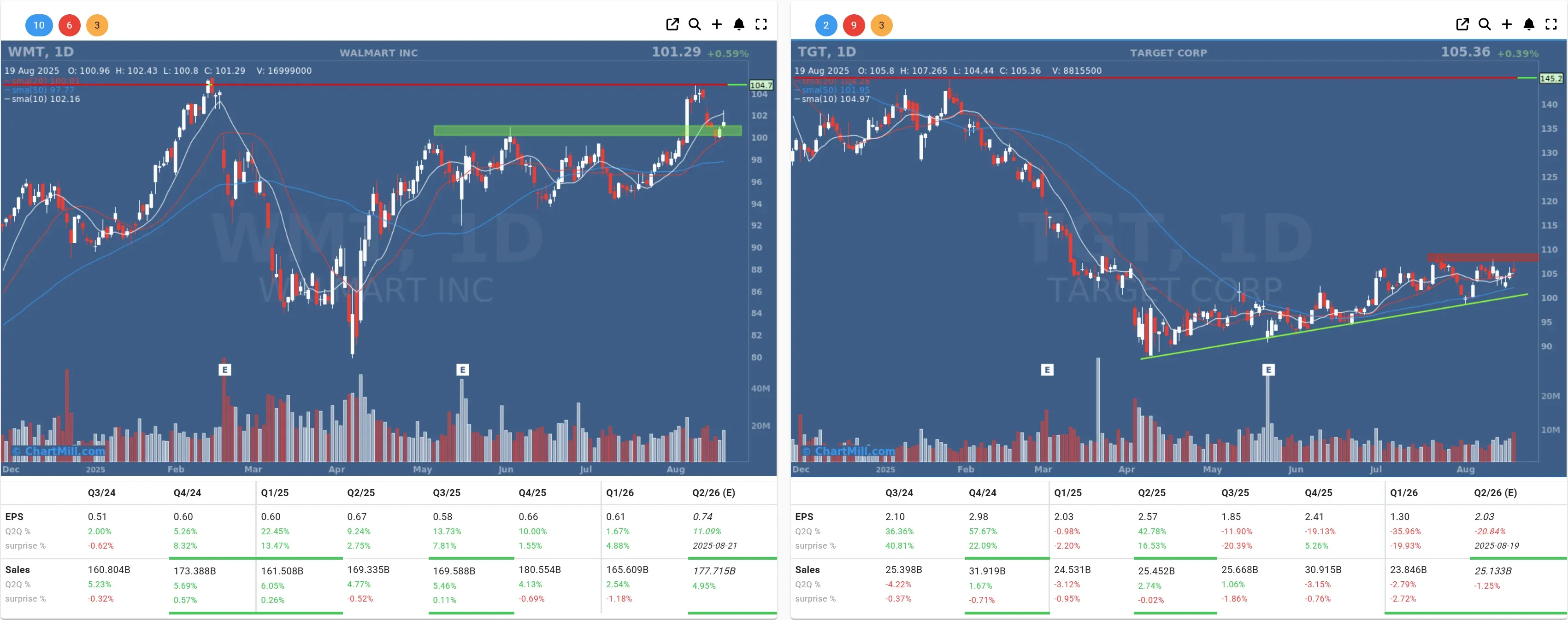Click WMT green support zone rectangle
The height and width of the screenshot is (620, 1568).
point(587,130)
